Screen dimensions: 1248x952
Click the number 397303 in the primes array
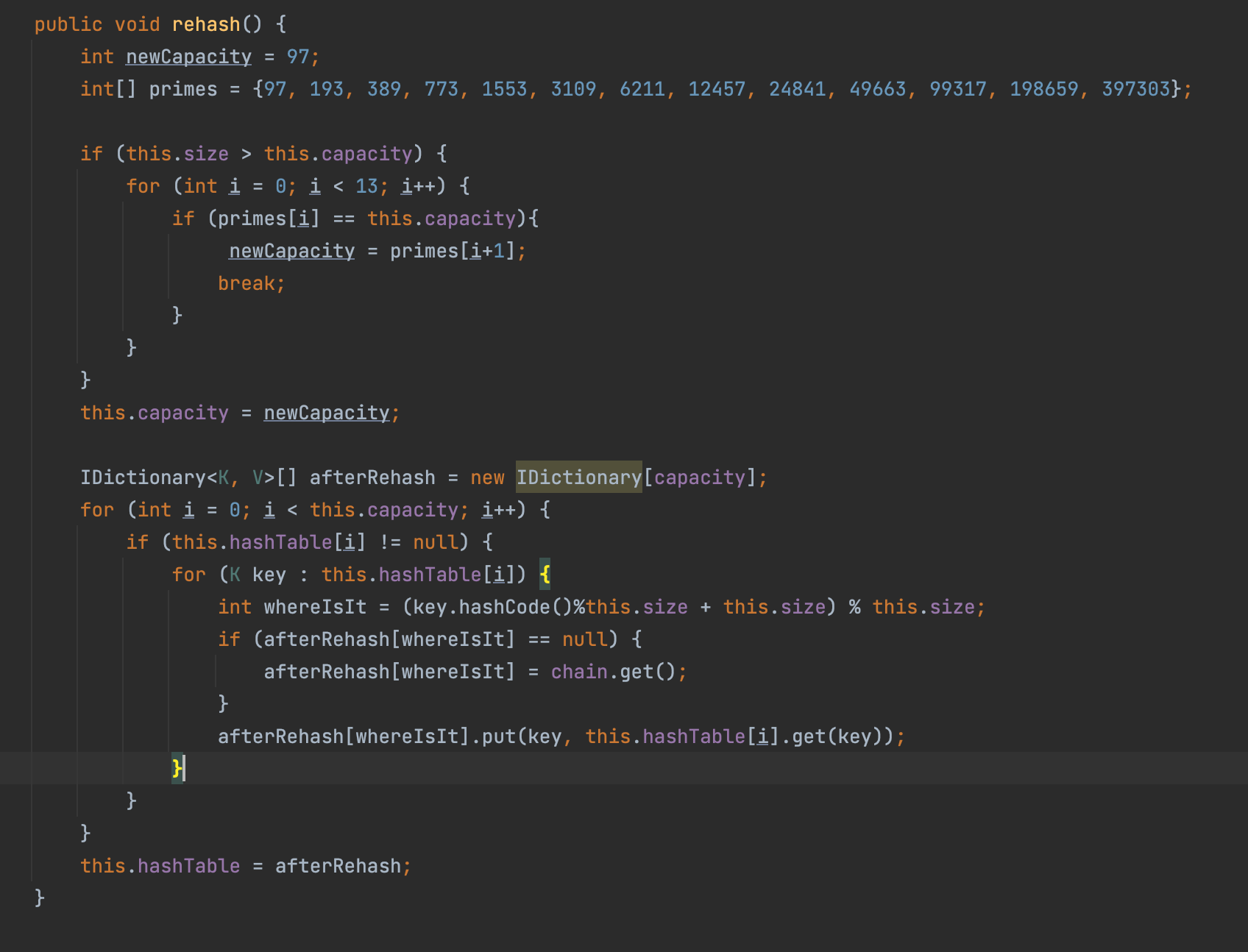[x=1135, y=89]
